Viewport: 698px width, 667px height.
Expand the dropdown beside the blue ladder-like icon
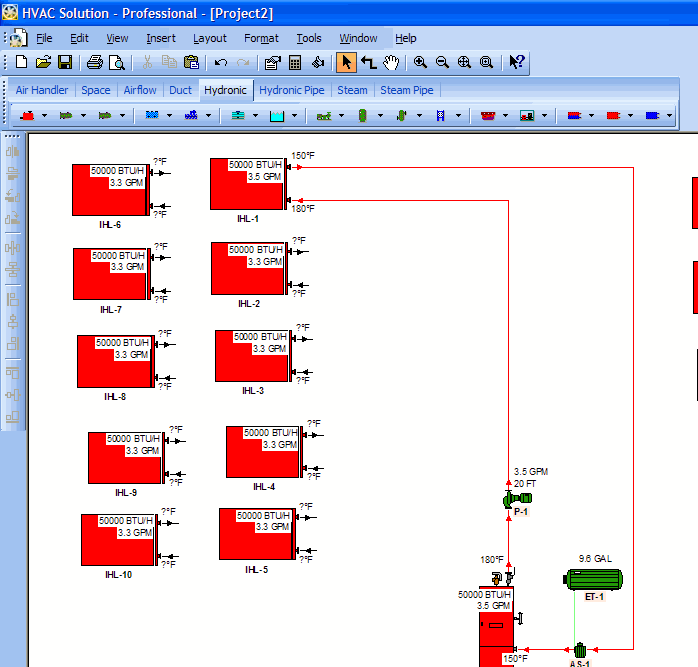[x=459, y=116]
